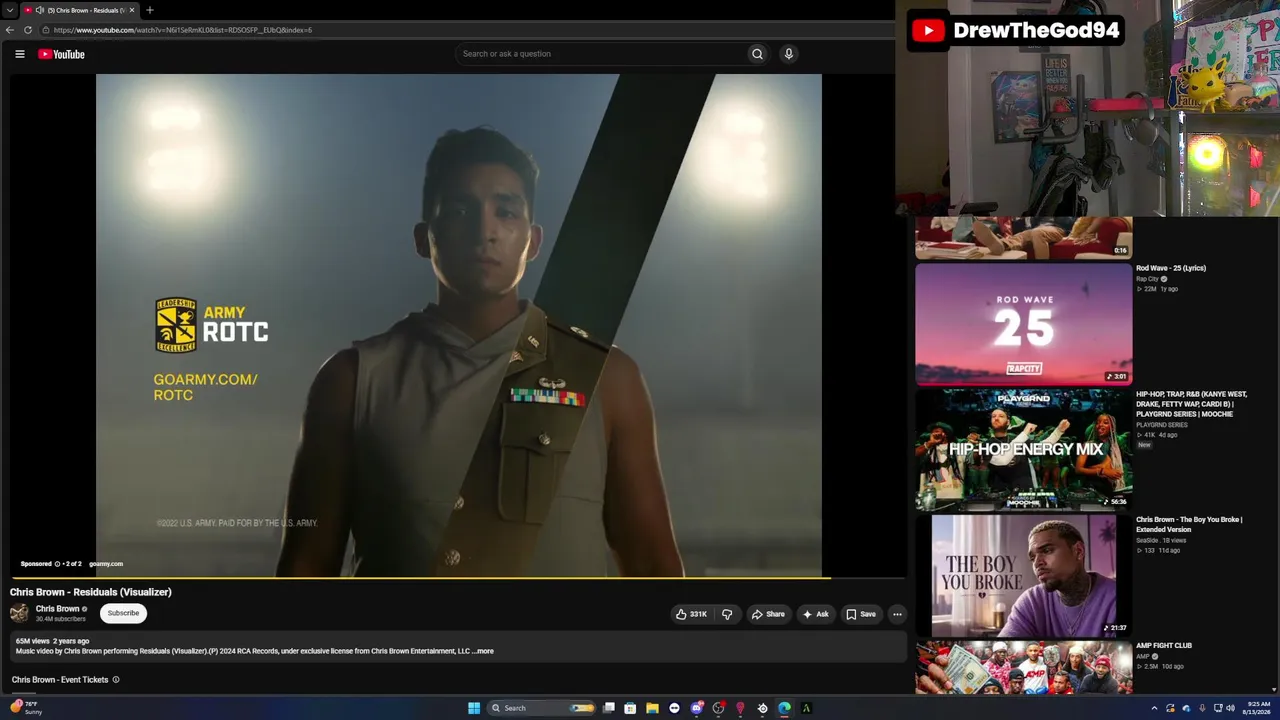Screen dimensions: 1280x720
Task: Open The Boy You Broke thumbnail
Action: (1024, 576)
